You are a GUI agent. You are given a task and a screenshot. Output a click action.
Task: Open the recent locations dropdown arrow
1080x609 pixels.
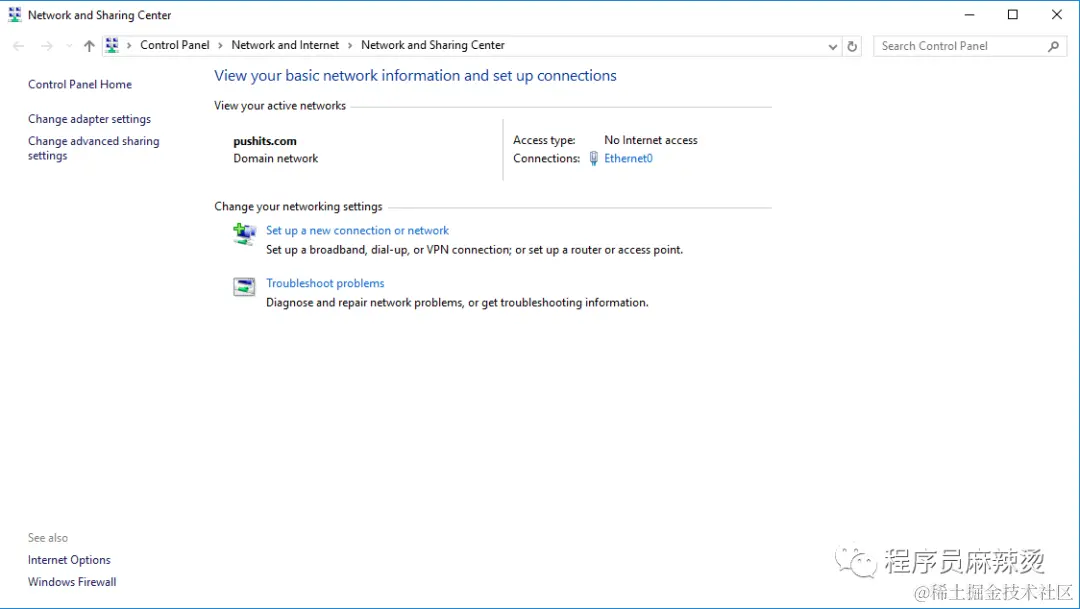[69, 46]
